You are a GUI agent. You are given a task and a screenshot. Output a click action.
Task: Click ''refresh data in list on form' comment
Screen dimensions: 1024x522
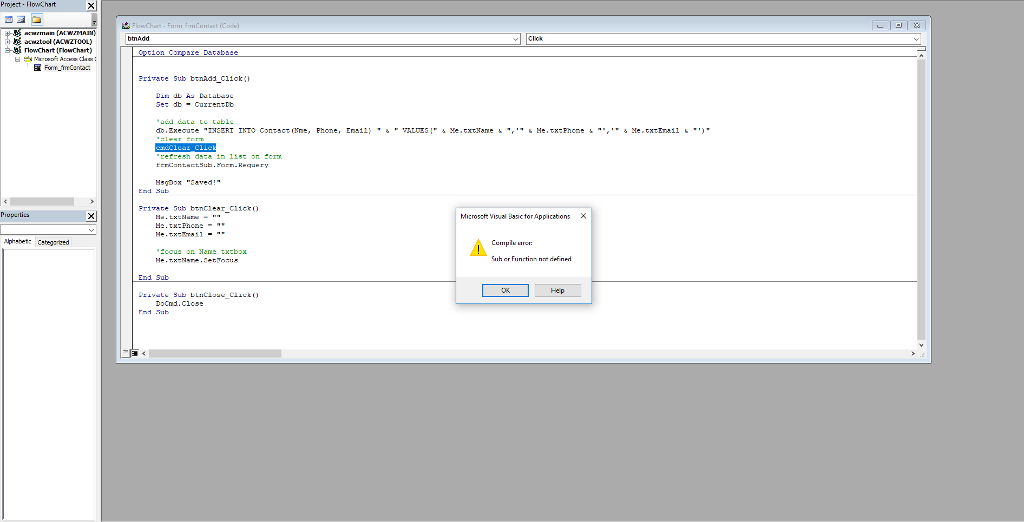pos(219,157)
